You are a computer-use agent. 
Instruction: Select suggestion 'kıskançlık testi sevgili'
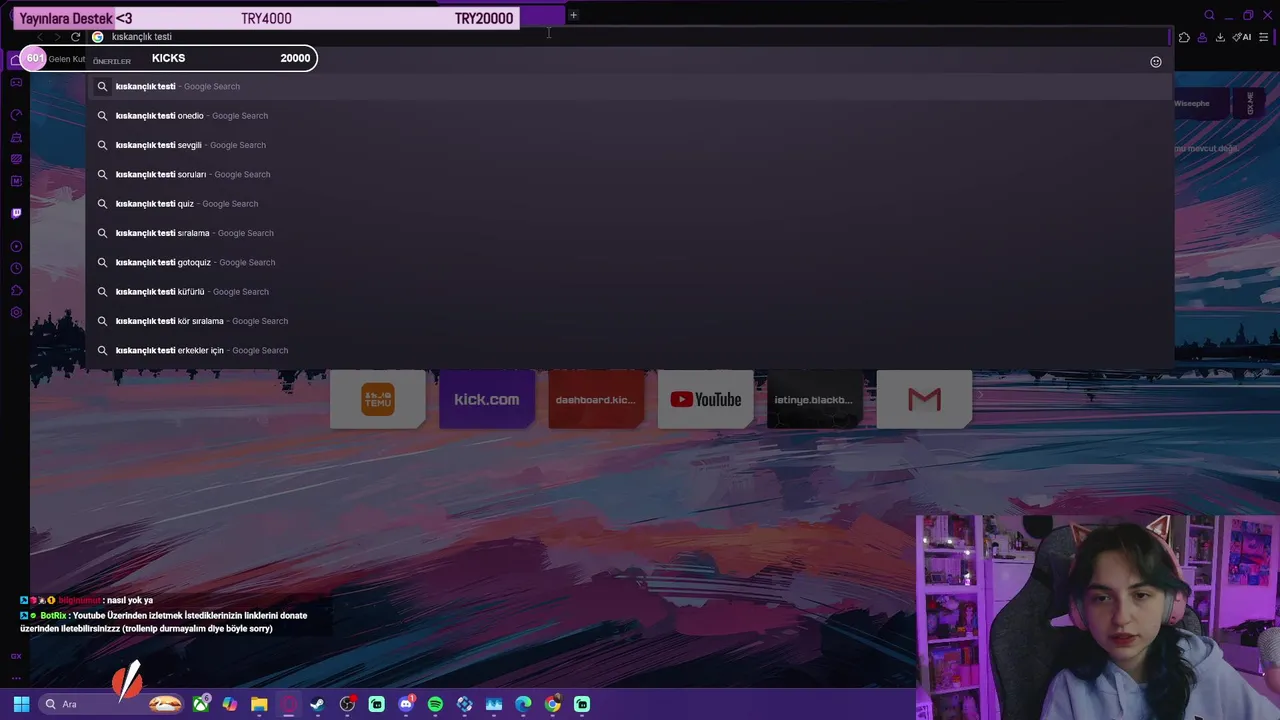[629, 145]
